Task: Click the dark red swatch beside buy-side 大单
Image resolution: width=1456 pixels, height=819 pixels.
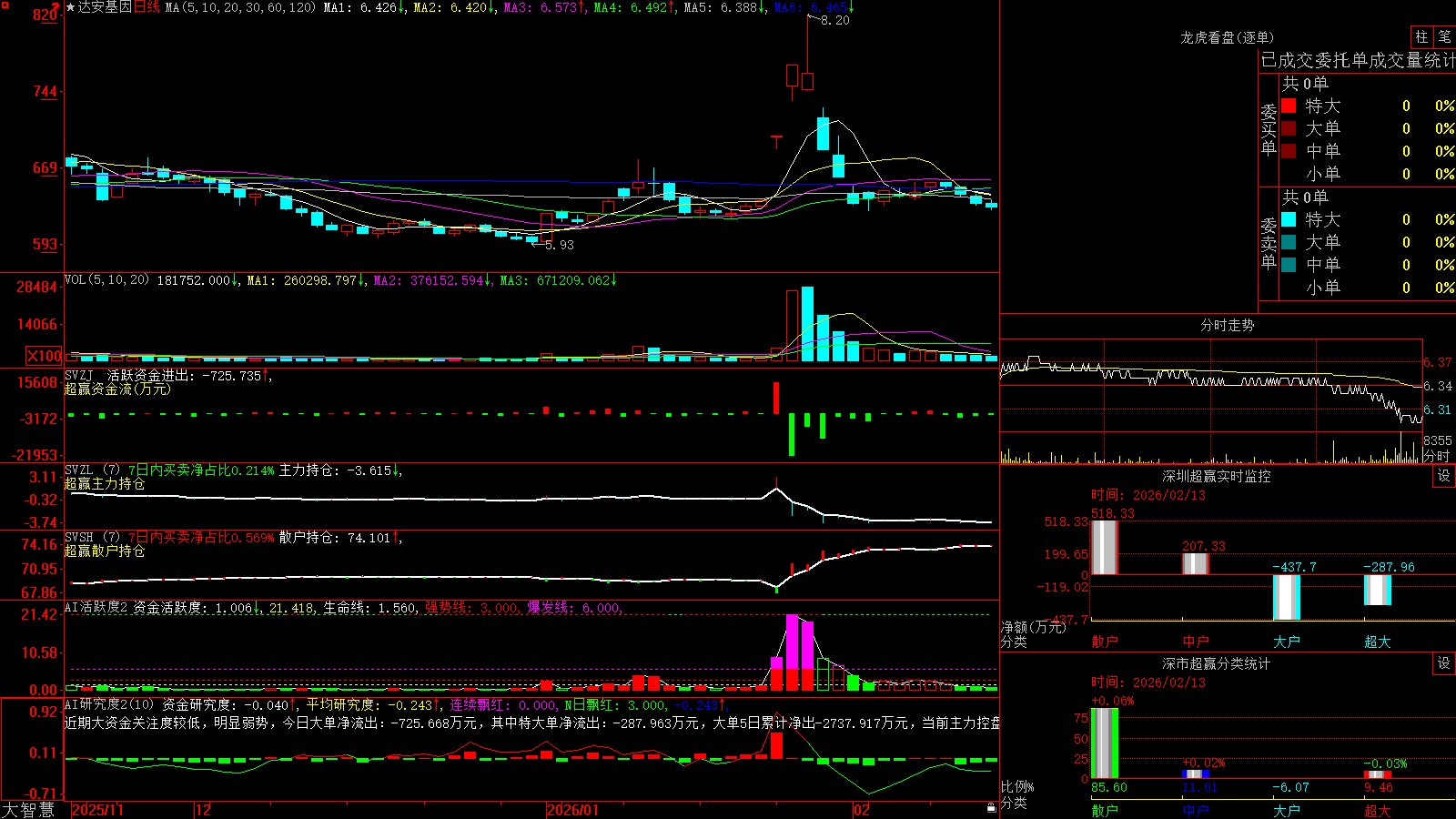Action: pyautogui.click(x=1289, y=128)
